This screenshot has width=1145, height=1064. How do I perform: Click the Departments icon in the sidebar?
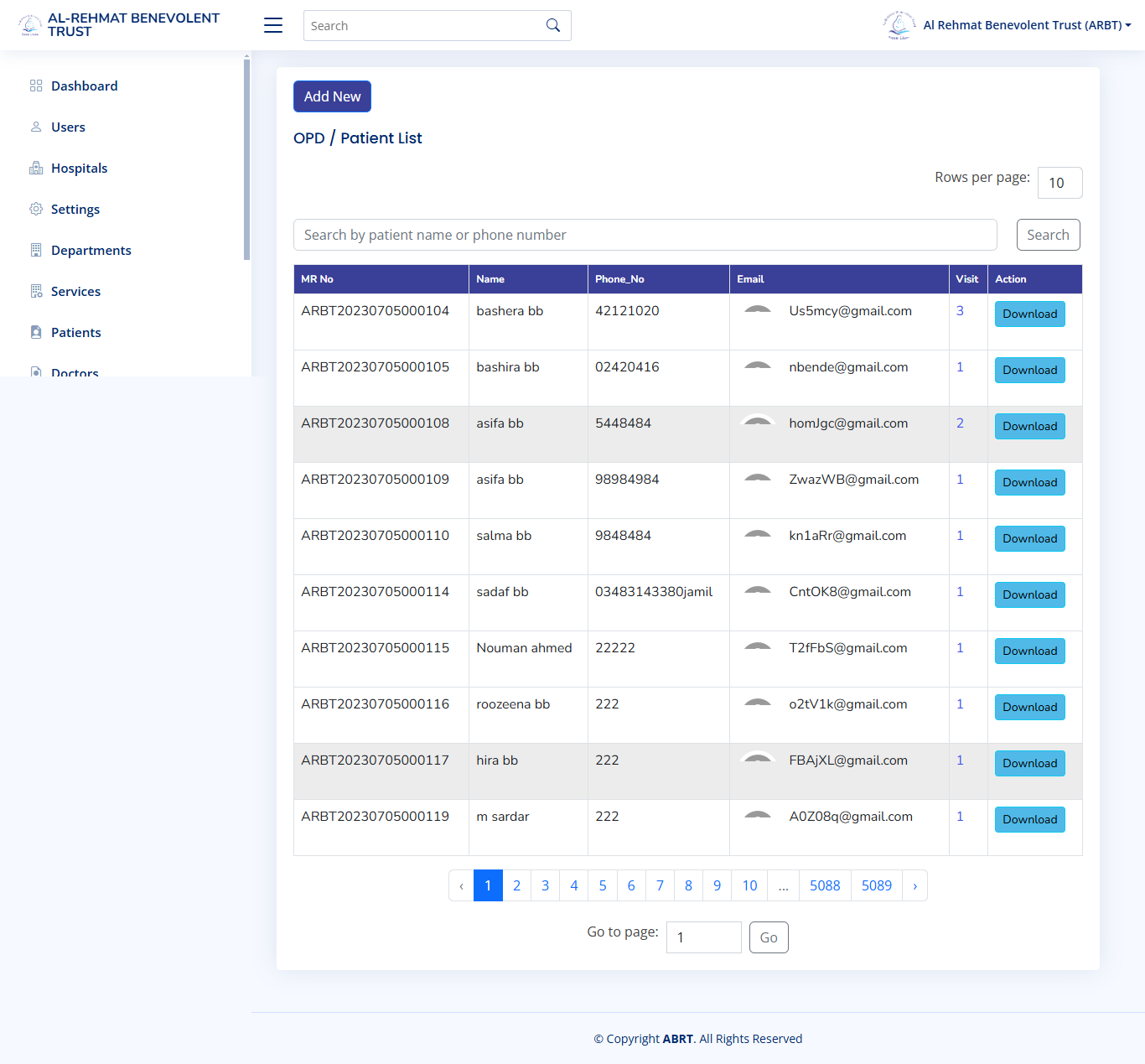point(35,250)
